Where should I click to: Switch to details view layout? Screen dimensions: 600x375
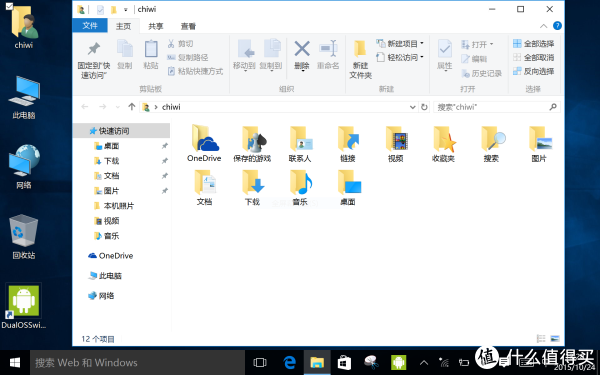(x=541, y=339)
